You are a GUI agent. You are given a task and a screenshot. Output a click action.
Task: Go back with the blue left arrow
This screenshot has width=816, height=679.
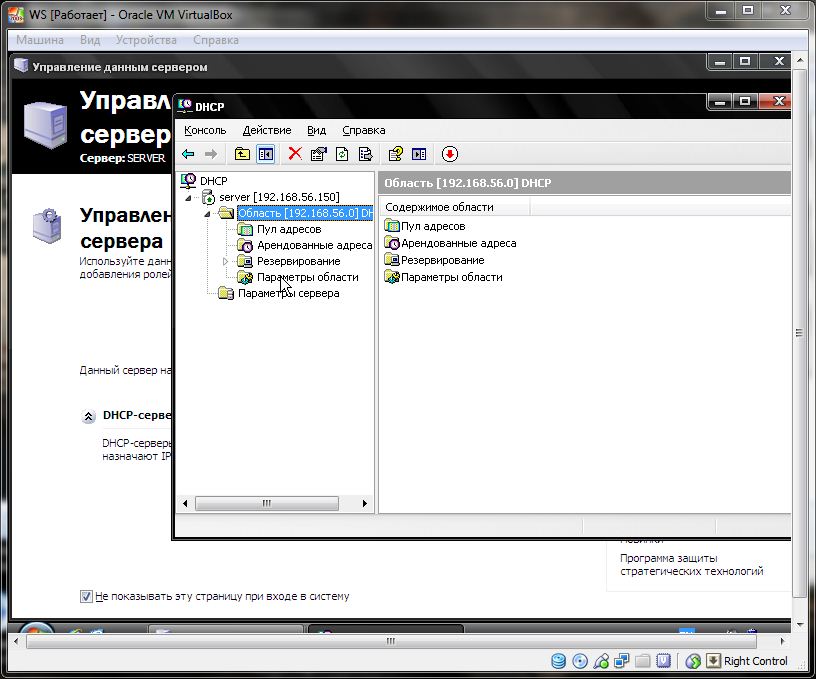tap(188, 154)
